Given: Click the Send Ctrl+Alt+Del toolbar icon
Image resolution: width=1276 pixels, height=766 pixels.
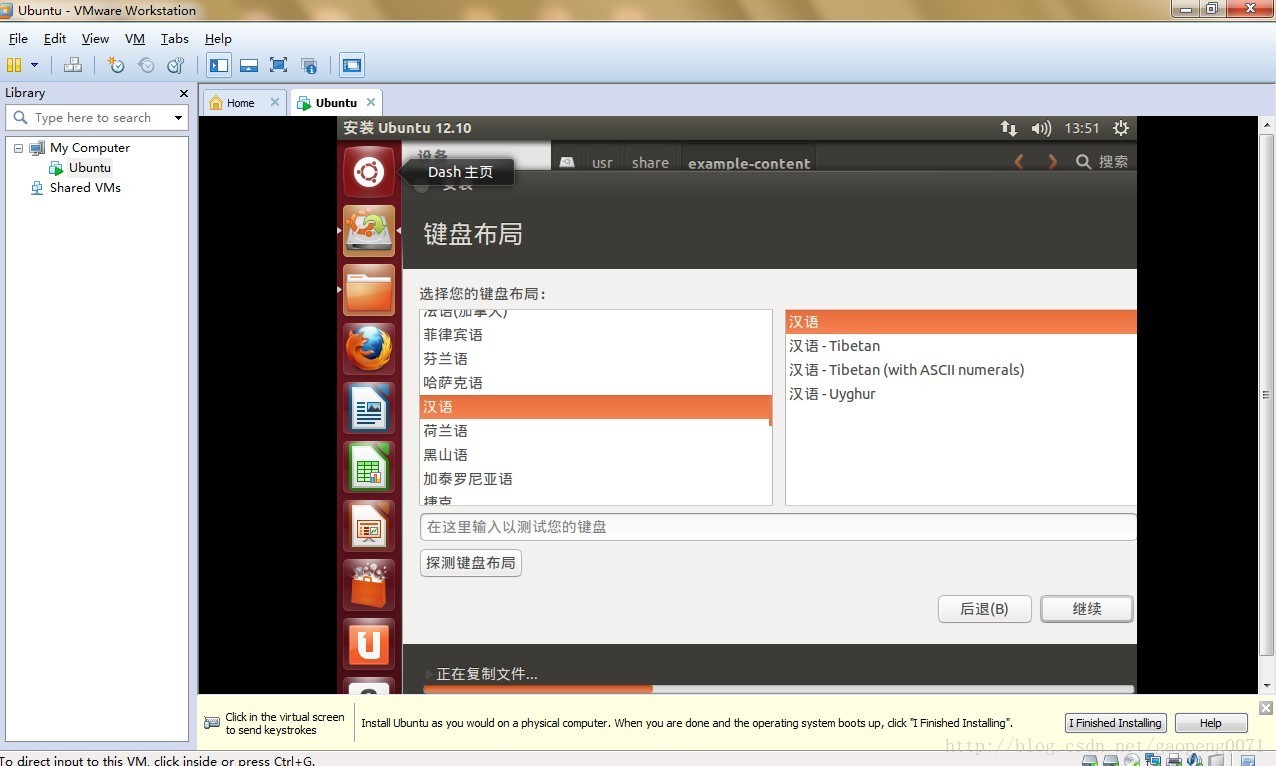Looking at the screenshot, I should [x=72, y=66].
